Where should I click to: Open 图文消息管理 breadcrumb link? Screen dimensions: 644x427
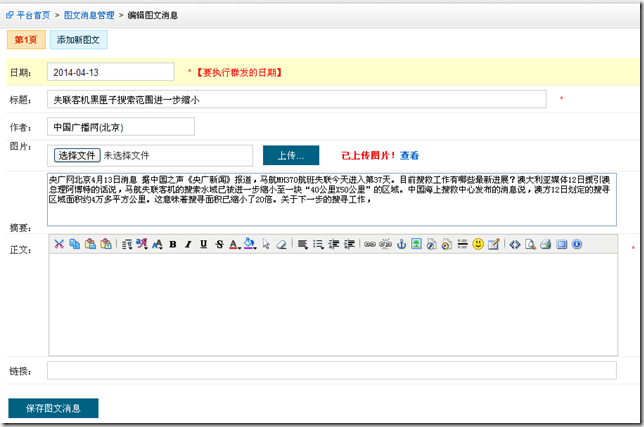coord(89,15)
